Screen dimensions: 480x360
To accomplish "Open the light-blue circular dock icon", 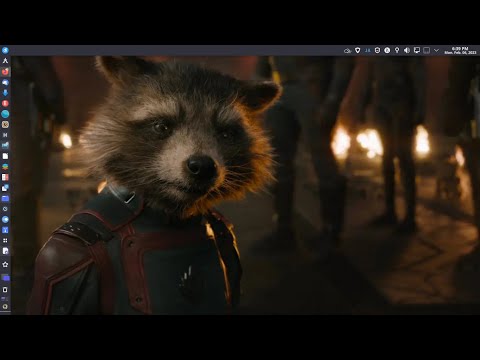I will click(5, 219).
